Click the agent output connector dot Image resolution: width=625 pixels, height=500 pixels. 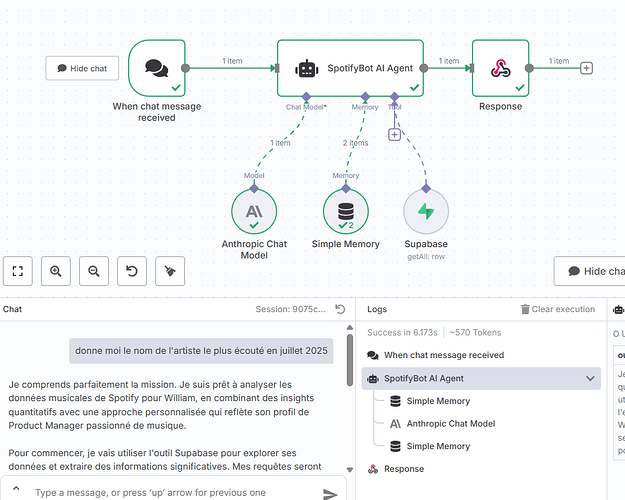(424, 68)
